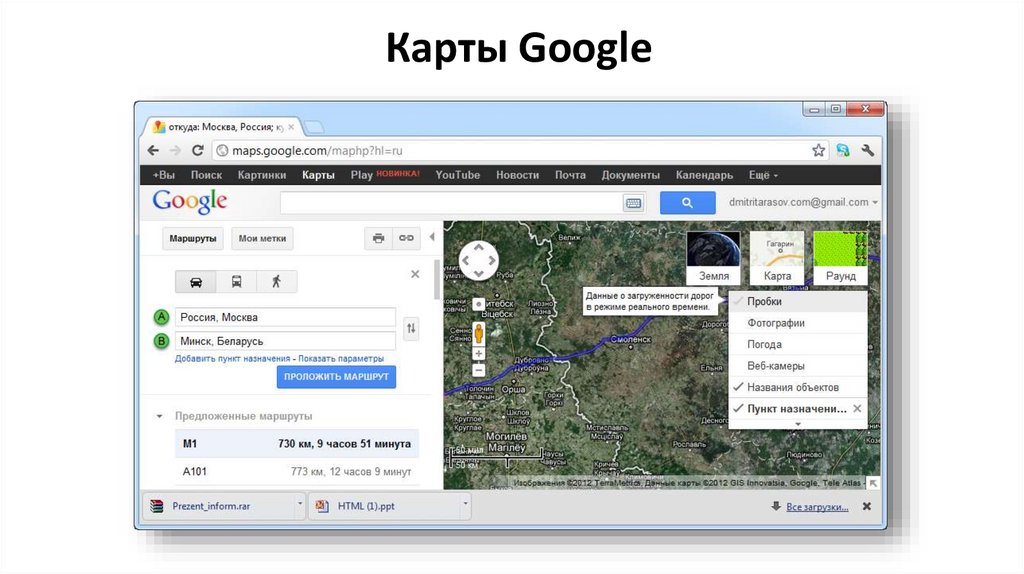Click the green marker B icon
This screenshot has width=1024, height=574.
coord(161,341)
